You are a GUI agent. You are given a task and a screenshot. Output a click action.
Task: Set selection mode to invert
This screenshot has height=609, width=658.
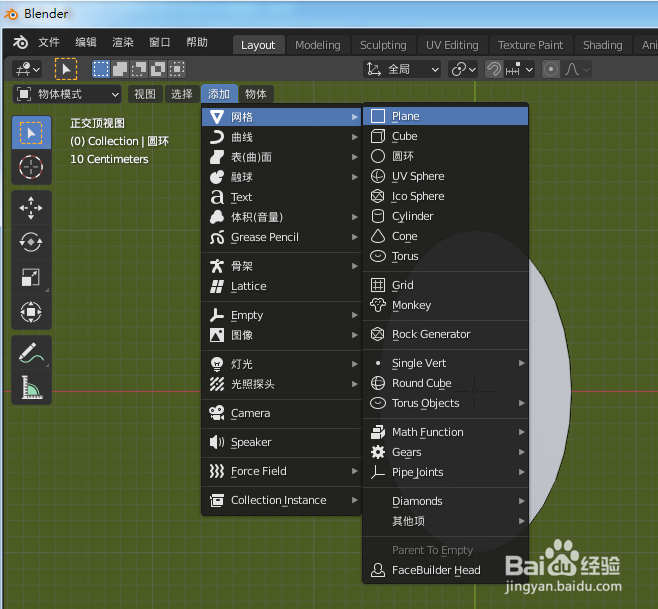pyautogui.click(x=158, y=69)
